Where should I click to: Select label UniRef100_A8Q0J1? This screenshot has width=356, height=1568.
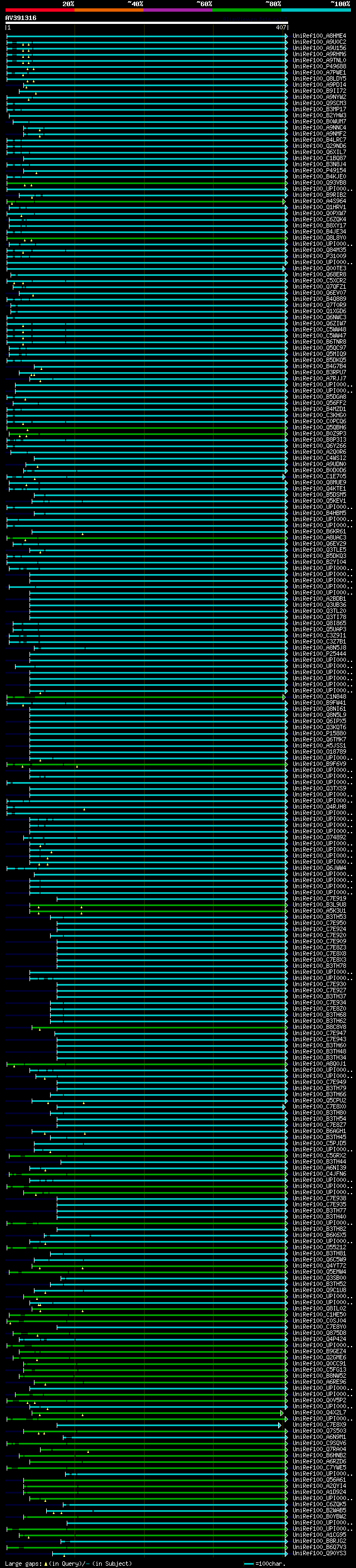coord(319,1064)
